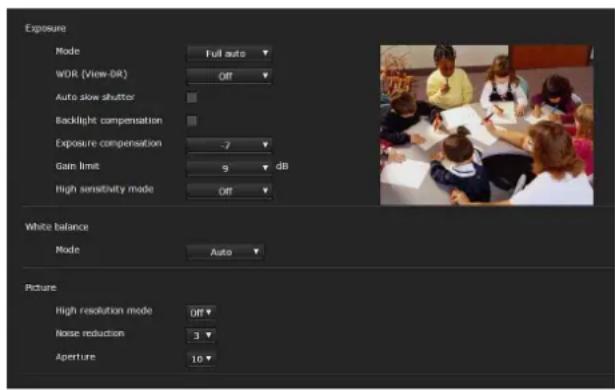615x390 pixels.
Task: Click the Gain limit label
Action: point(78,166)
